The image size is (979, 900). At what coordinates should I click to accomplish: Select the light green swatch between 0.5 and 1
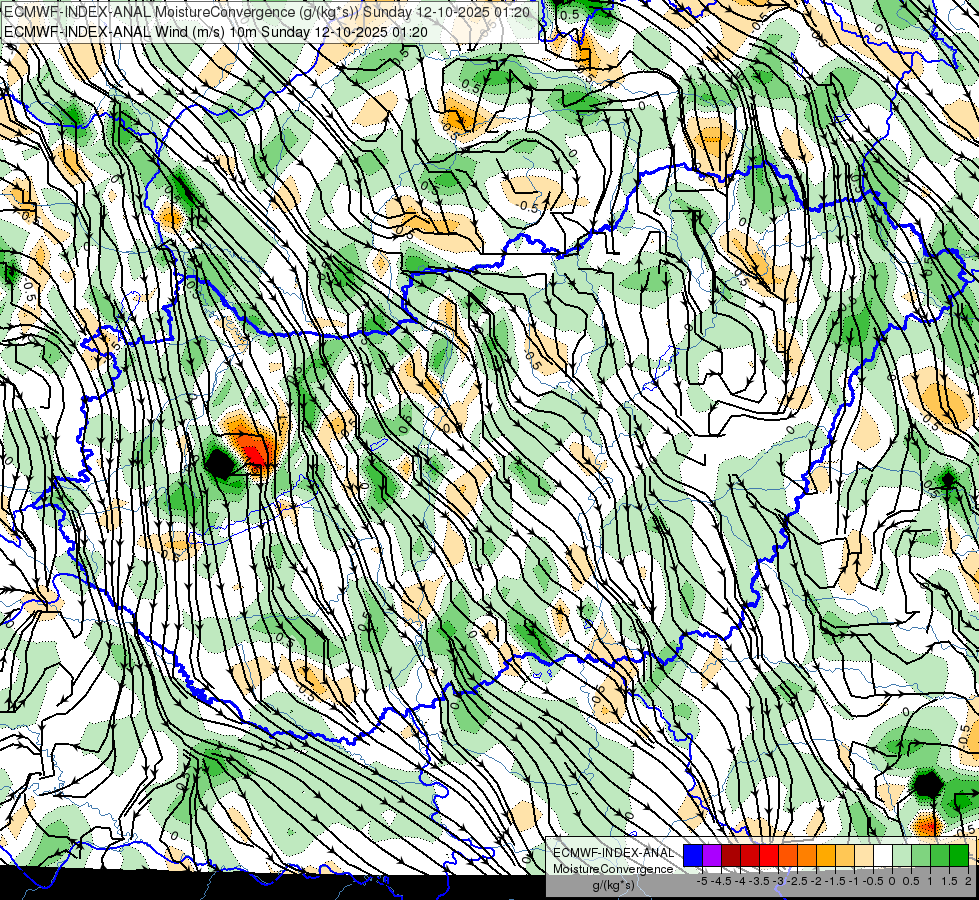click(921, 856)
